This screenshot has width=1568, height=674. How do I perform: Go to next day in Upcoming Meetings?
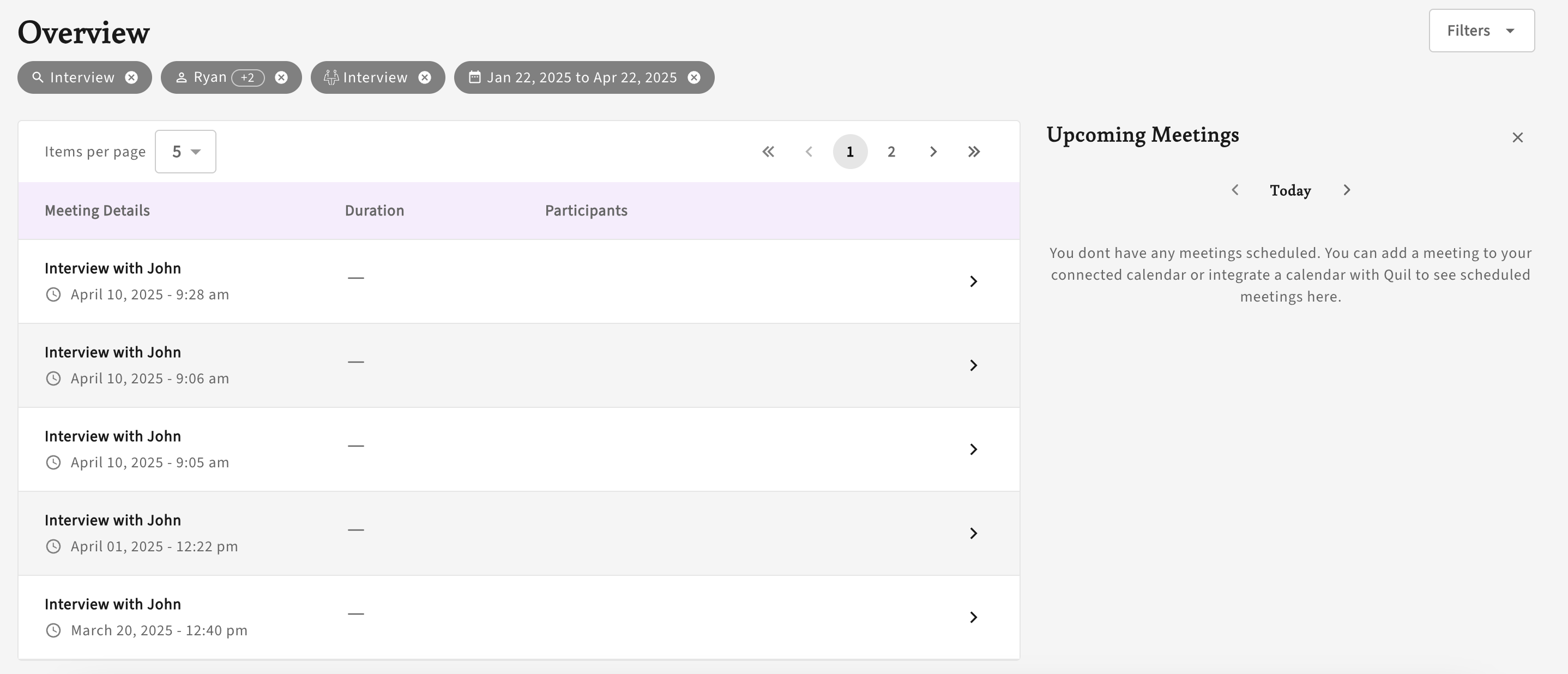click(1347, 190)
